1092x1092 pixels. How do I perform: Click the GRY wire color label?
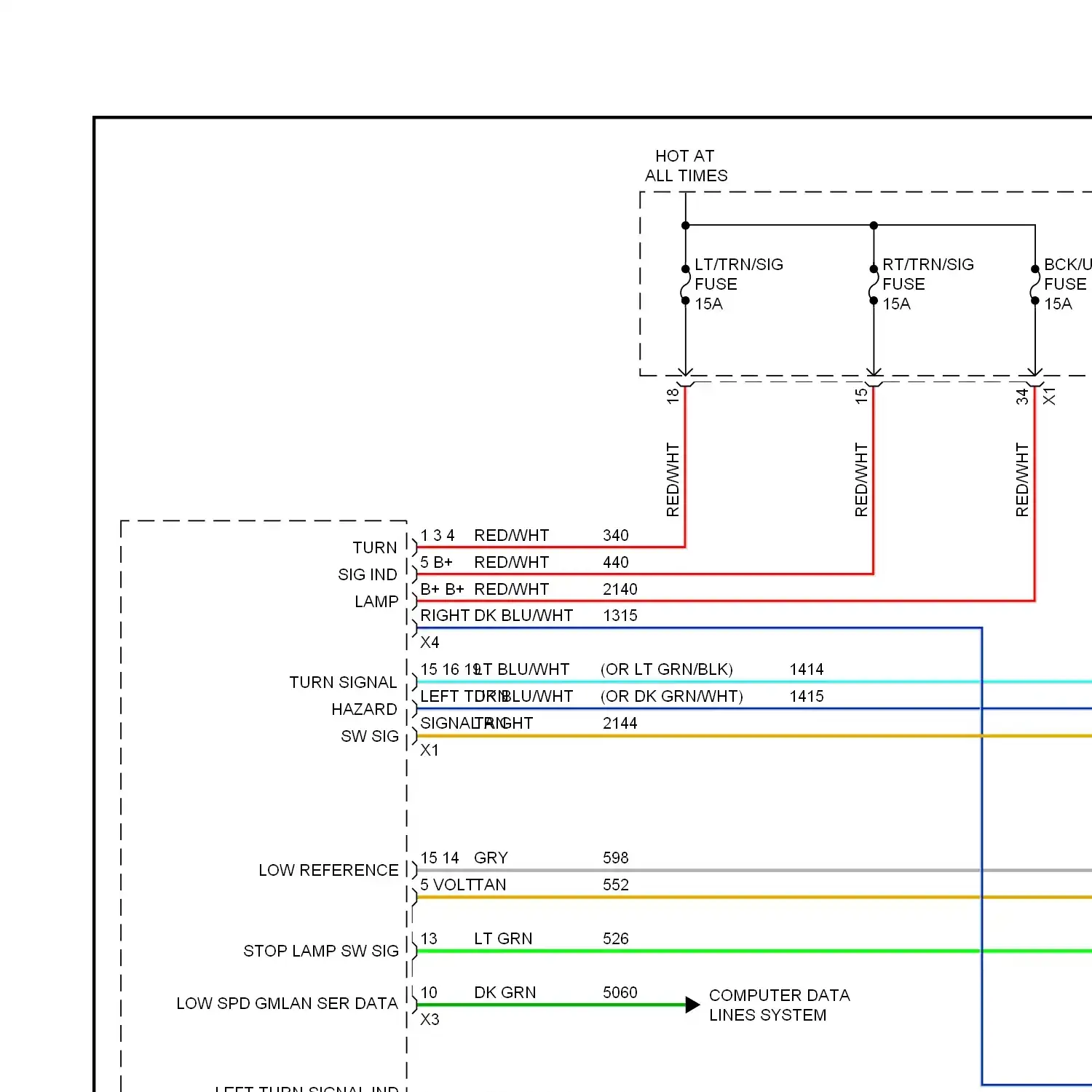coord(491,858)
